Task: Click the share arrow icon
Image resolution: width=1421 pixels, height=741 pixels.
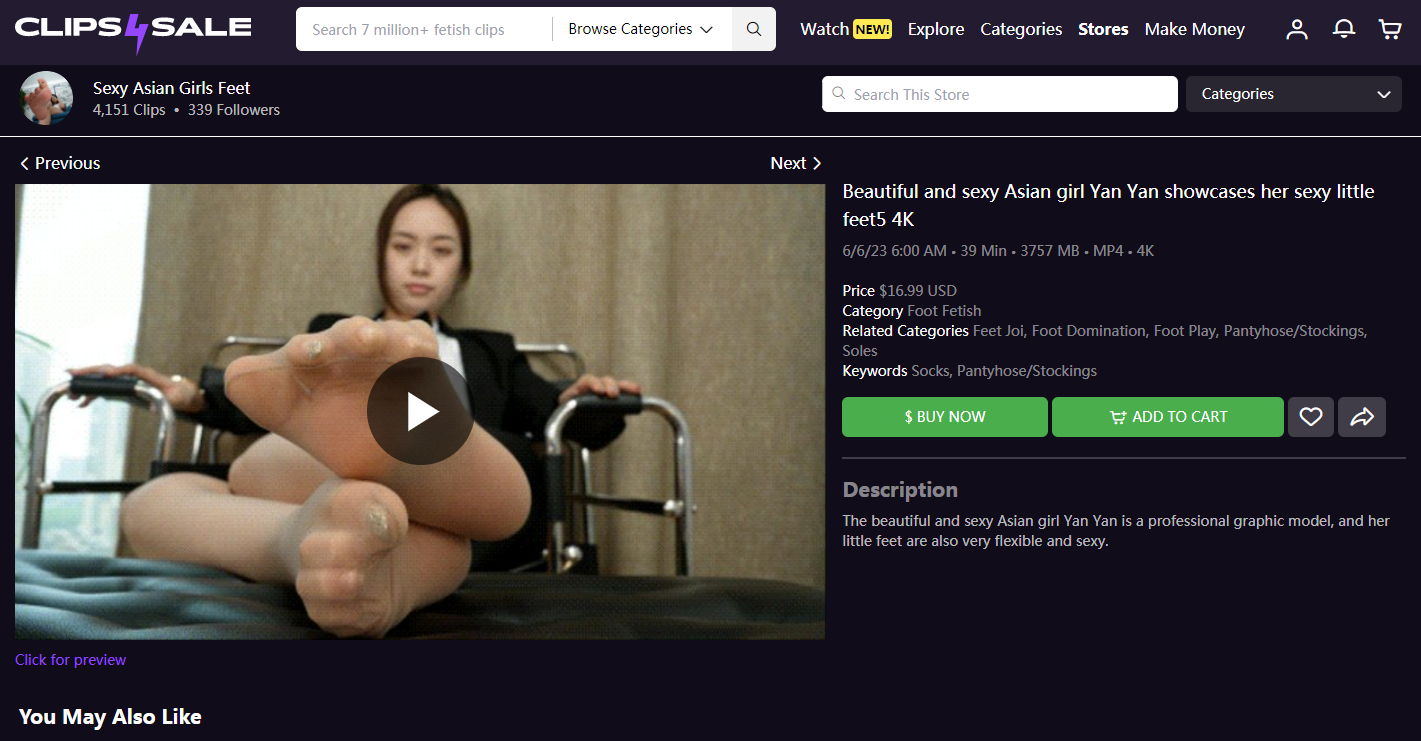Action: point(1362,417)
